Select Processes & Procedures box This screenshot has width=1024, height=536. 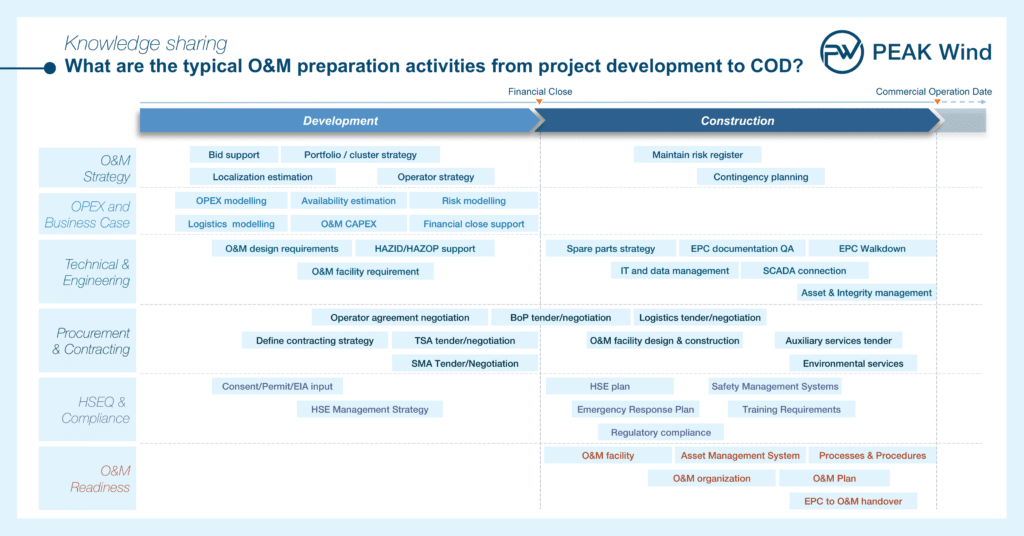pos(872,455)
